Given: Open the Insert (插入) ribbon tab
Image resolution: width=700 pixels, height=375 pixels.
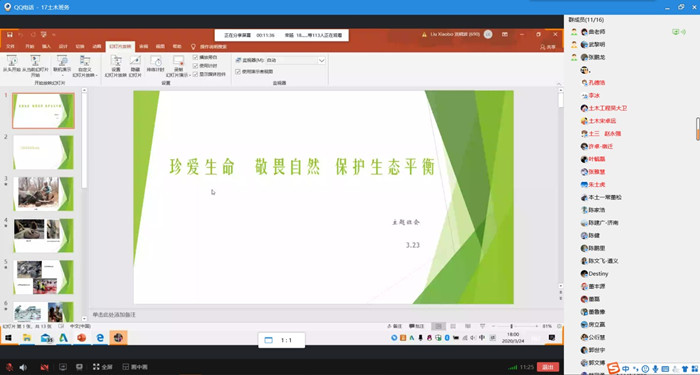Looking at the screenshot, I should point(46,46).
